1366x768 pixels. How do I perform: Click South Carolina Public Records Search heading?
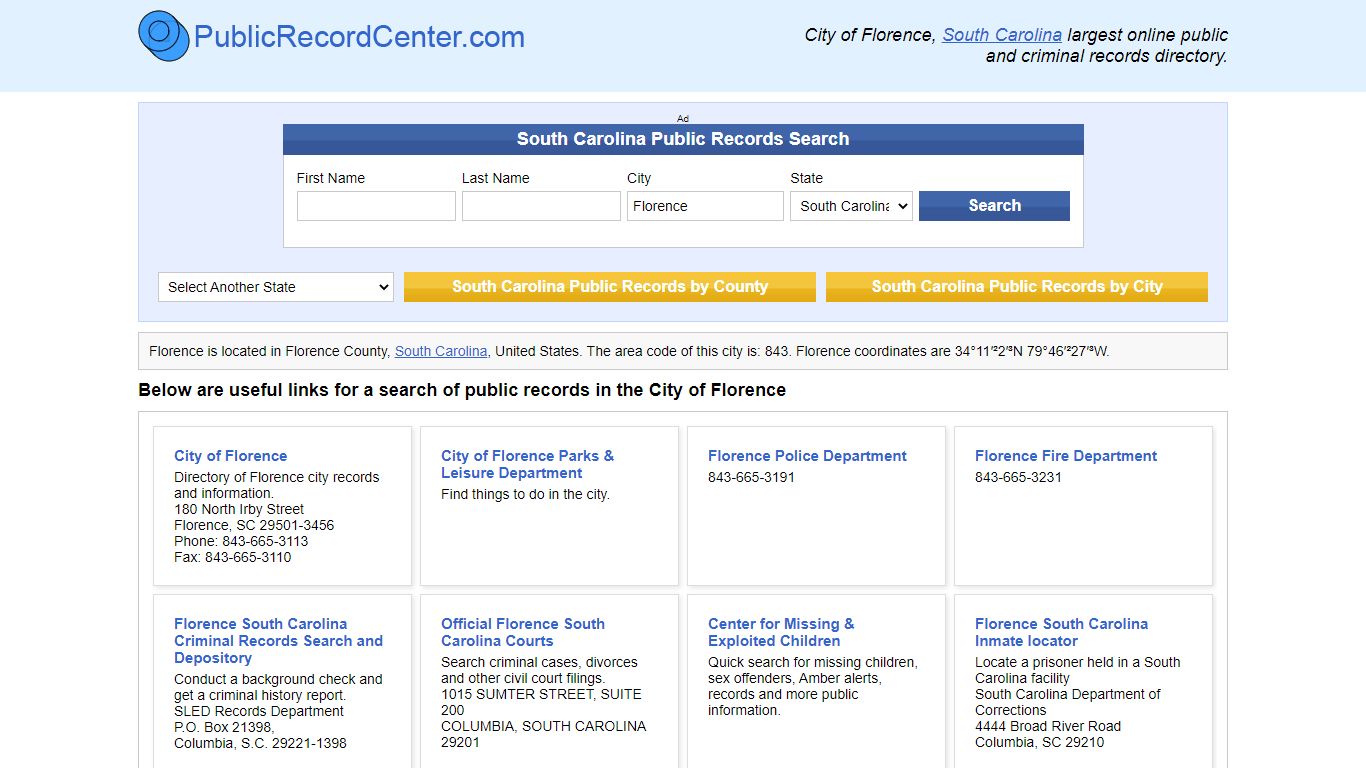[x=683, y=139]
